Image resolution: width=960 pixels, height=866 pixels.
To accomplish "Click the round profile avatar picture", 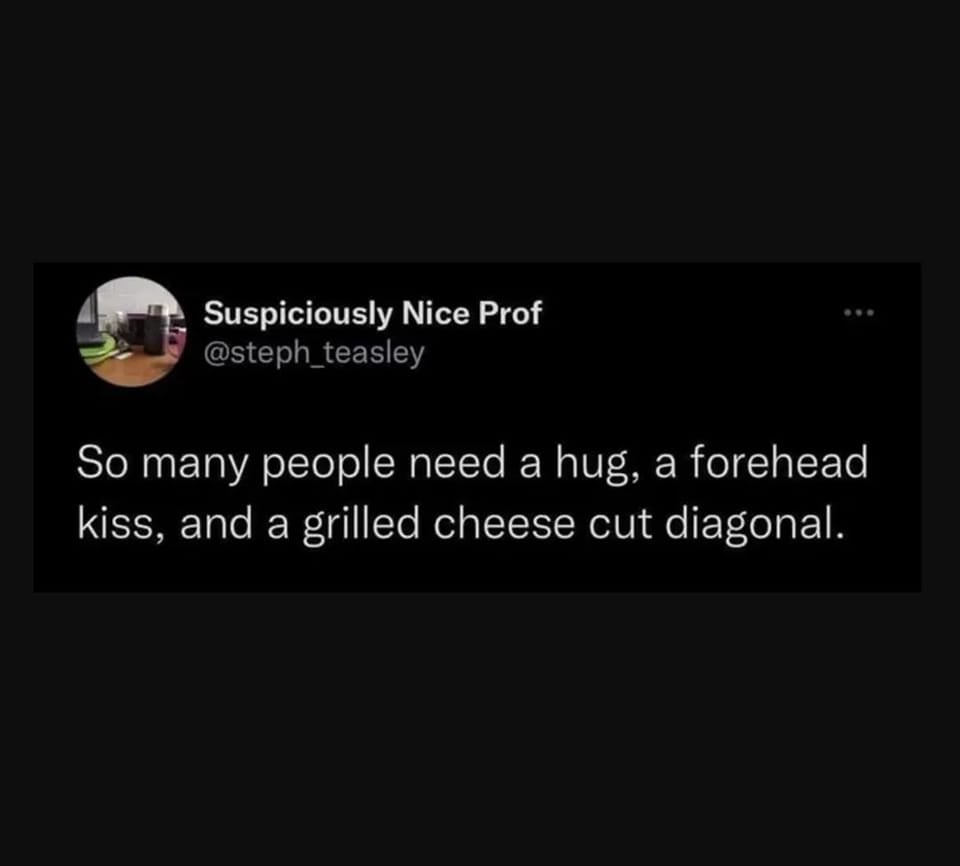I will (131, 332).
